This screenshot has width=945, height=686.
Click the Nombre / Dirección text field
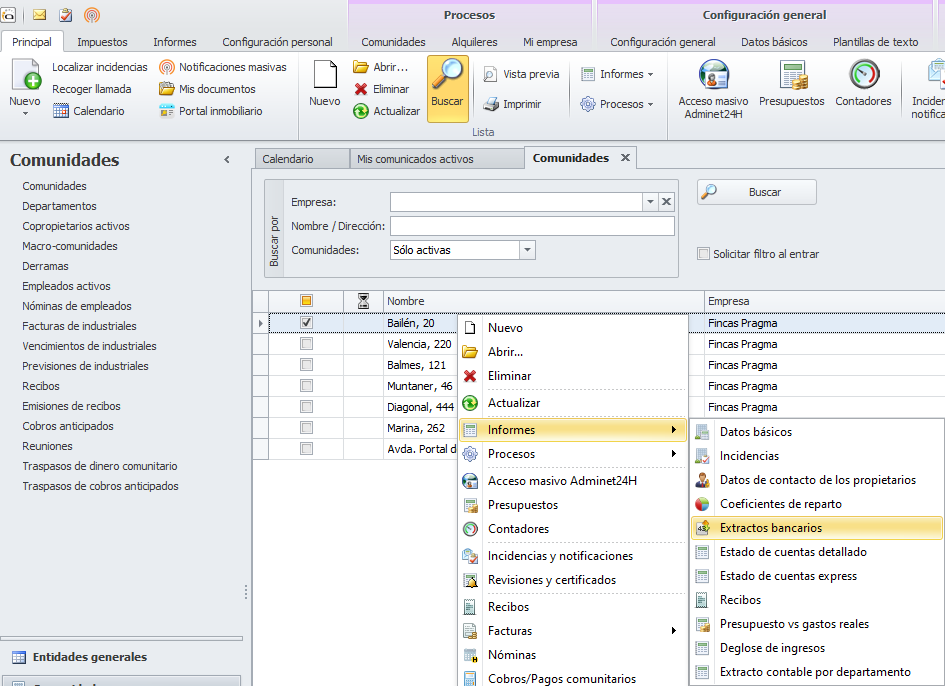531,226
